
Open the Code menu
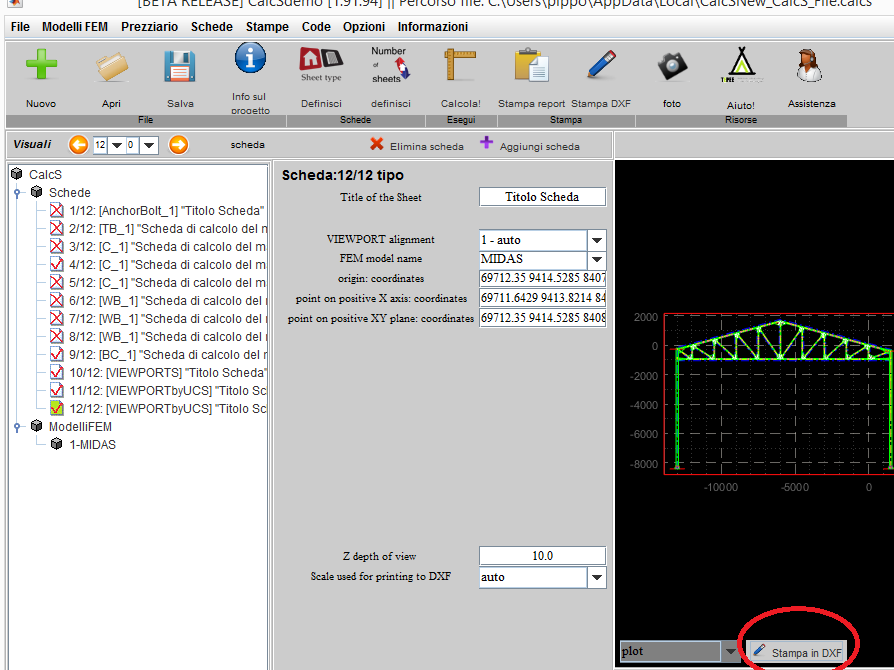click(x=316, y=27)
